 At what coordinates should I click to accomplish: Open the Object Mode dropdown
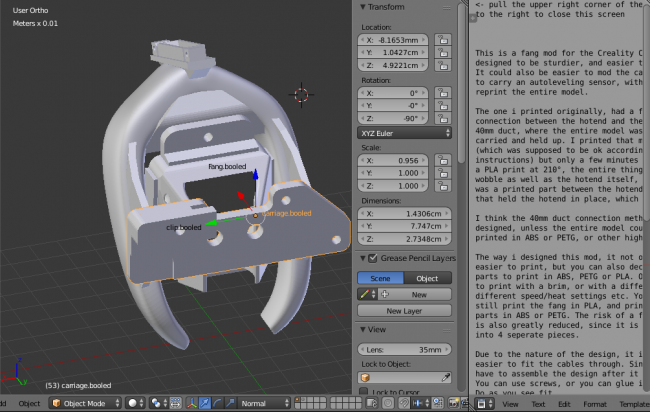(x=85, y=403)
